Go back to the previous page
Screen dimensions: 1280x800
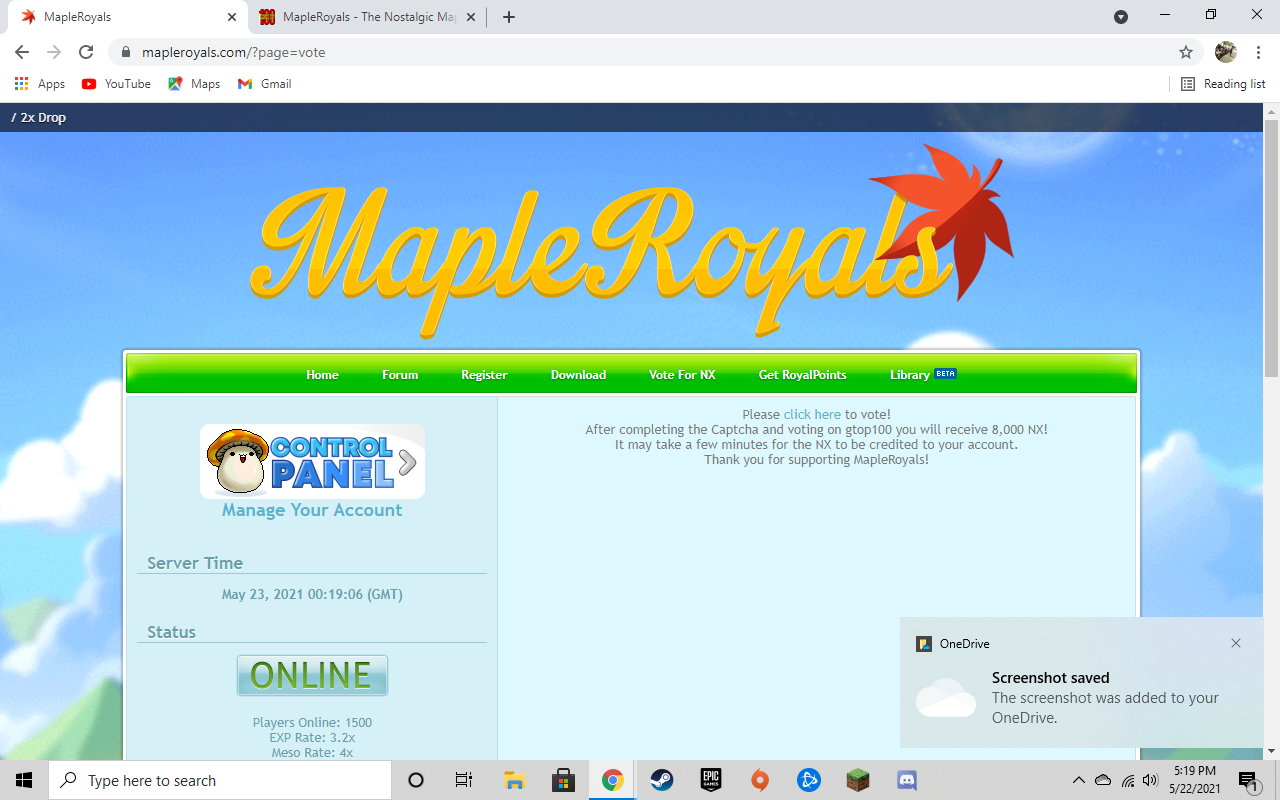tap(22, 52)
